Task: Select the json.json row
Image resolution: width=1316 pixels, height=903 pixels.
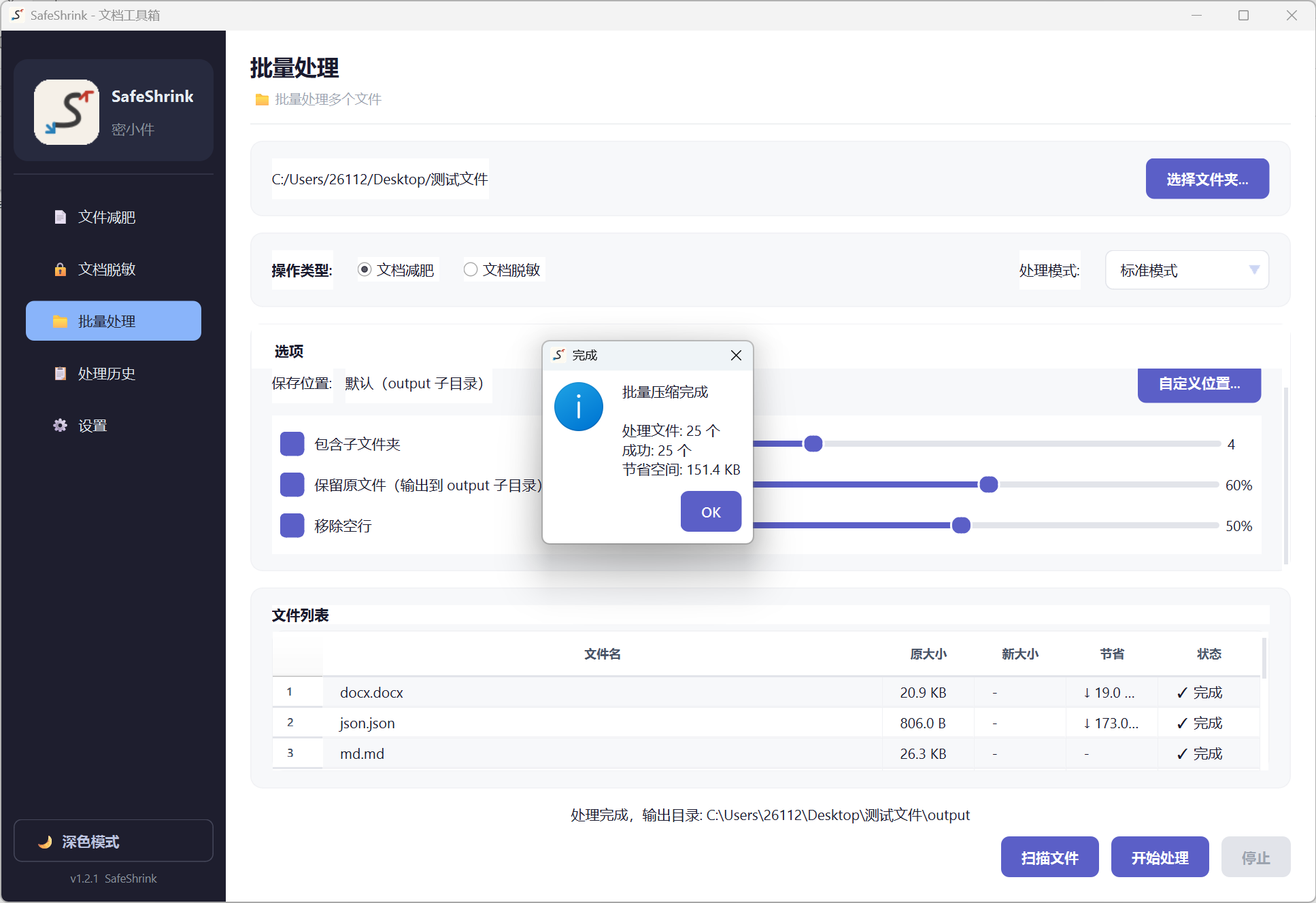Action: pyautogui.click(x=766, y=723)
